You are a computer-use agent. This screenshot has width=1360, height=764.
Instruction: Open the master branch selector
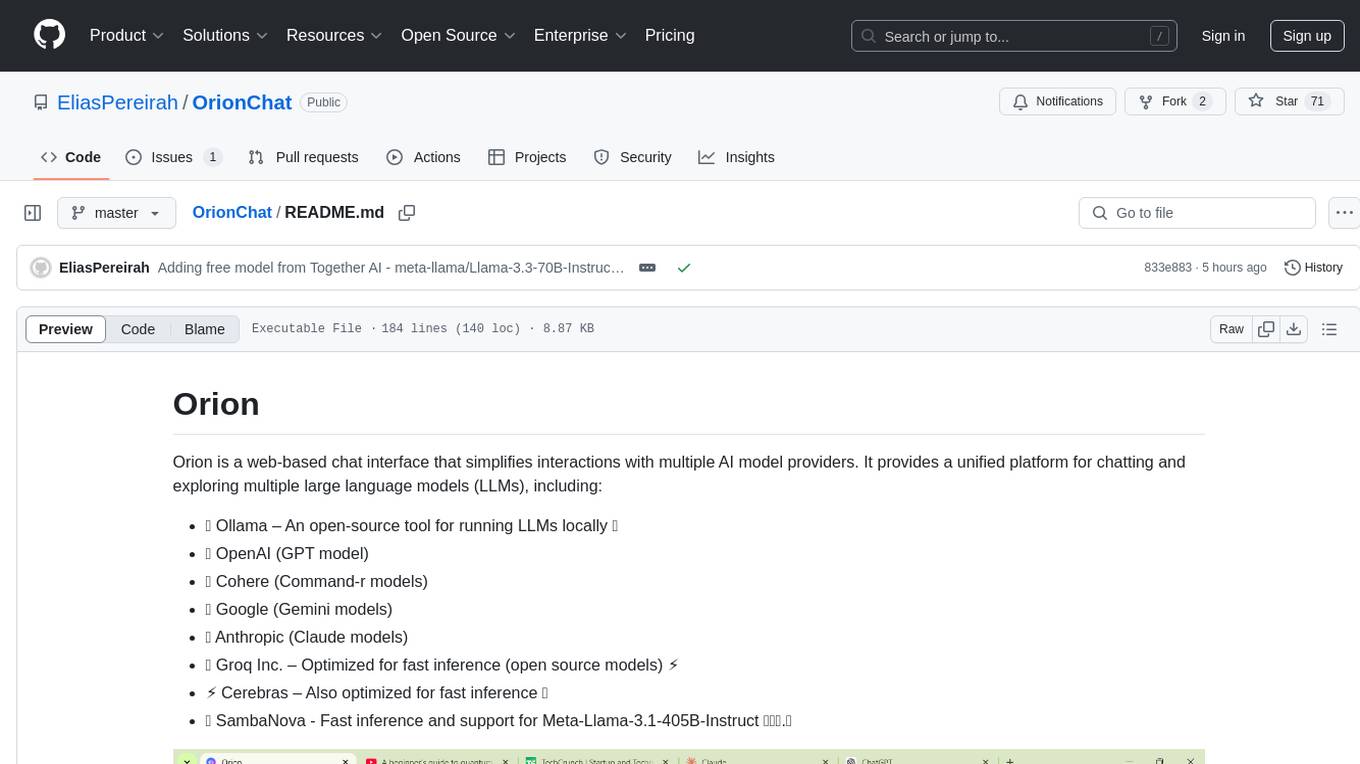tap(116, 213)
